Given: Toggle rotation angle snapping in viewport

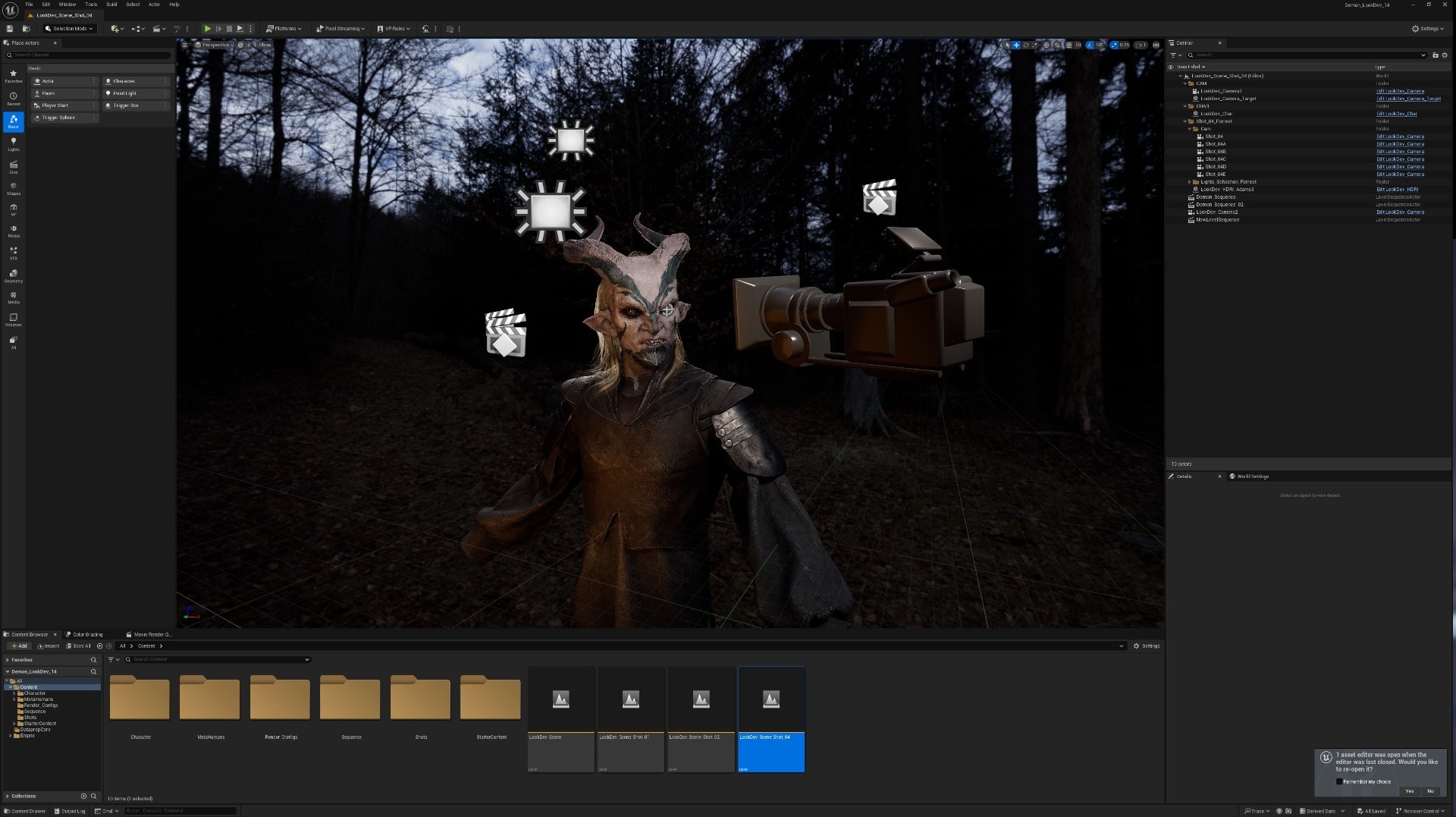Looking at the screenshot, I should (1090, 46).
